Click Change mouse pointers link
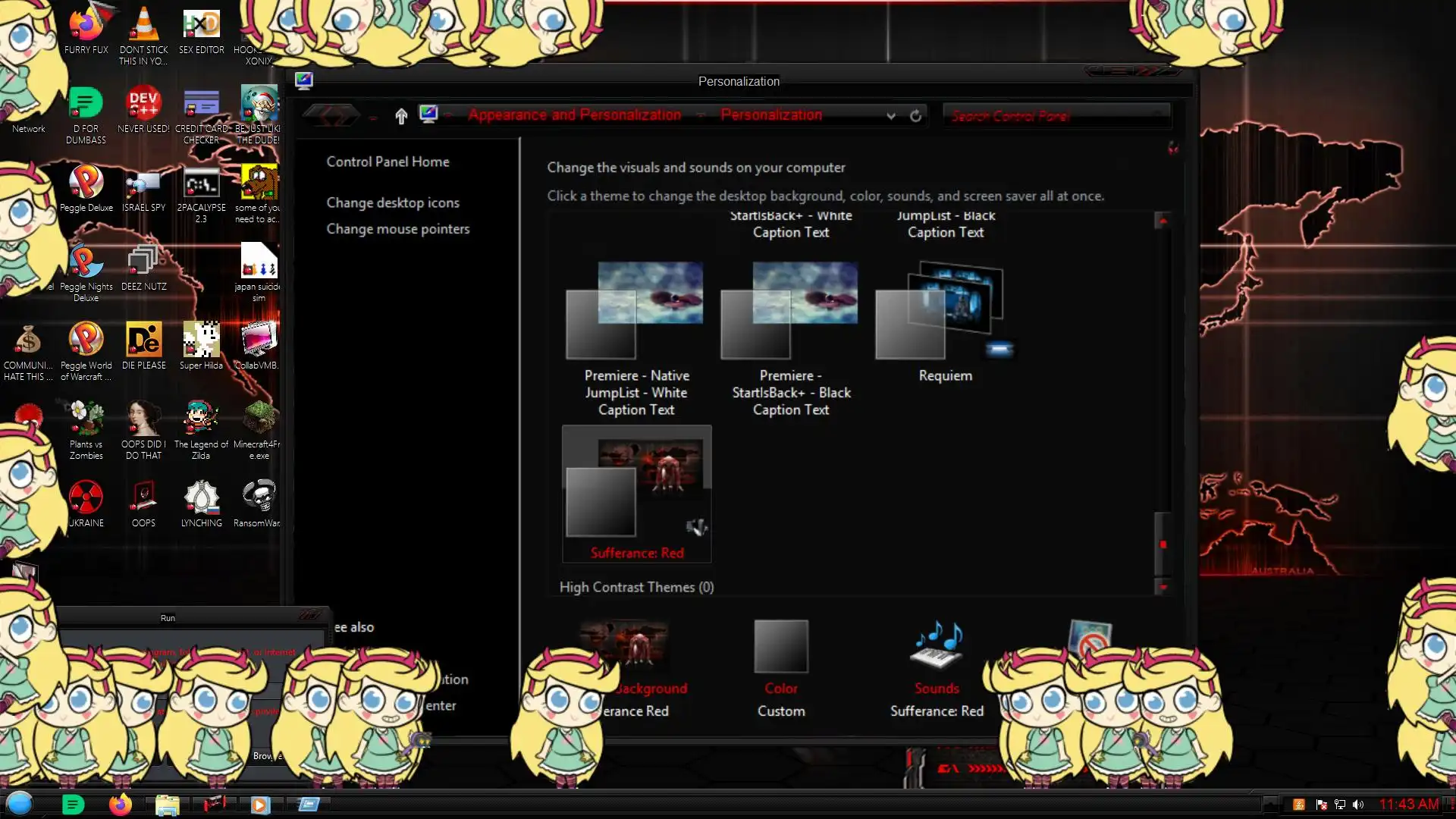The image size is (1456, 819). (x=397, y=229)
